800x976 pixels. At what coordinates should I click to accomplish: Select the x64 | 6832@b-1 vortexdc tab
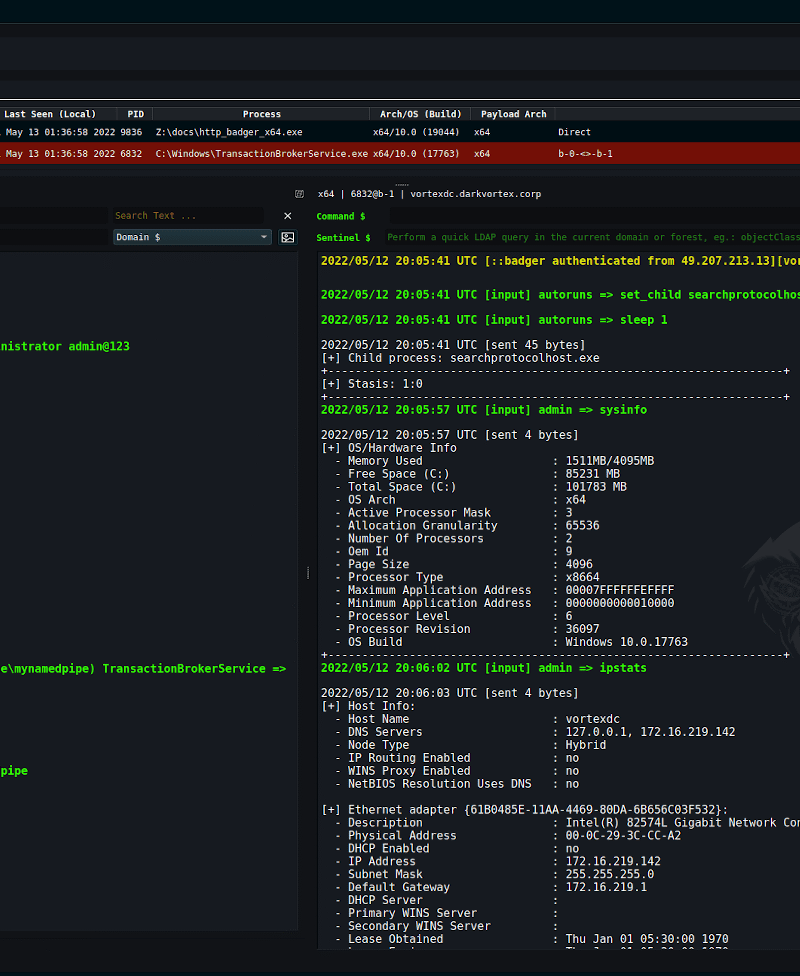click(429, 194)
